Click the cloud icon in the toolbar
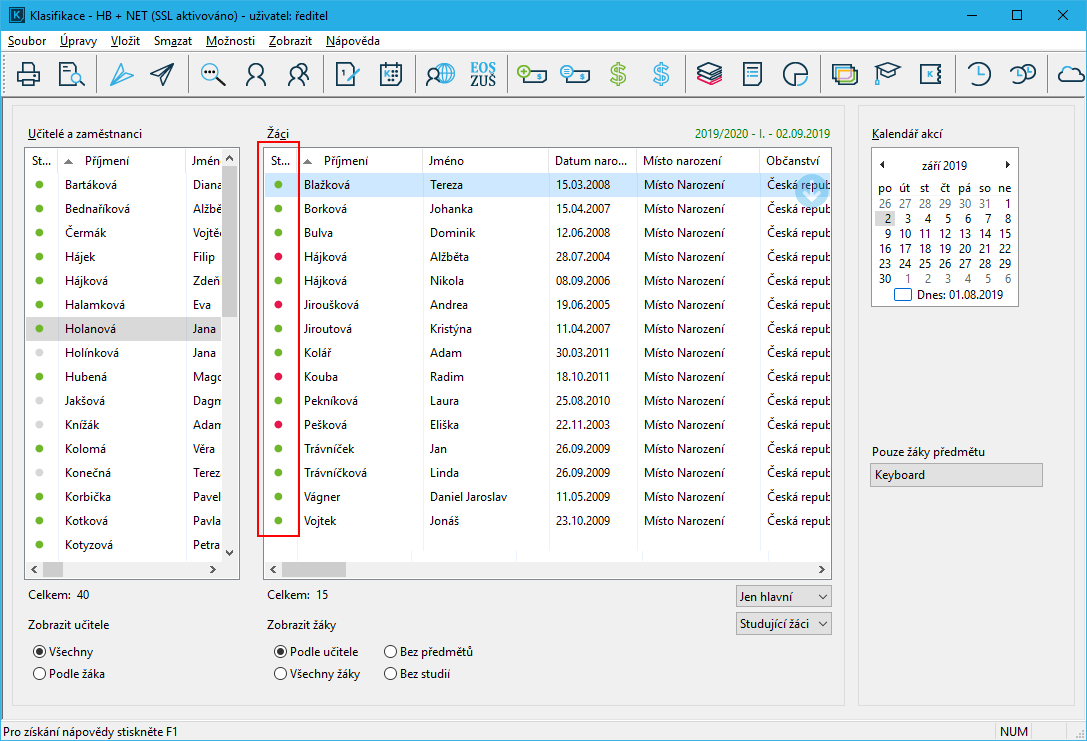1087x741 pixels. pyautogui.click(x=1071, y=74)
